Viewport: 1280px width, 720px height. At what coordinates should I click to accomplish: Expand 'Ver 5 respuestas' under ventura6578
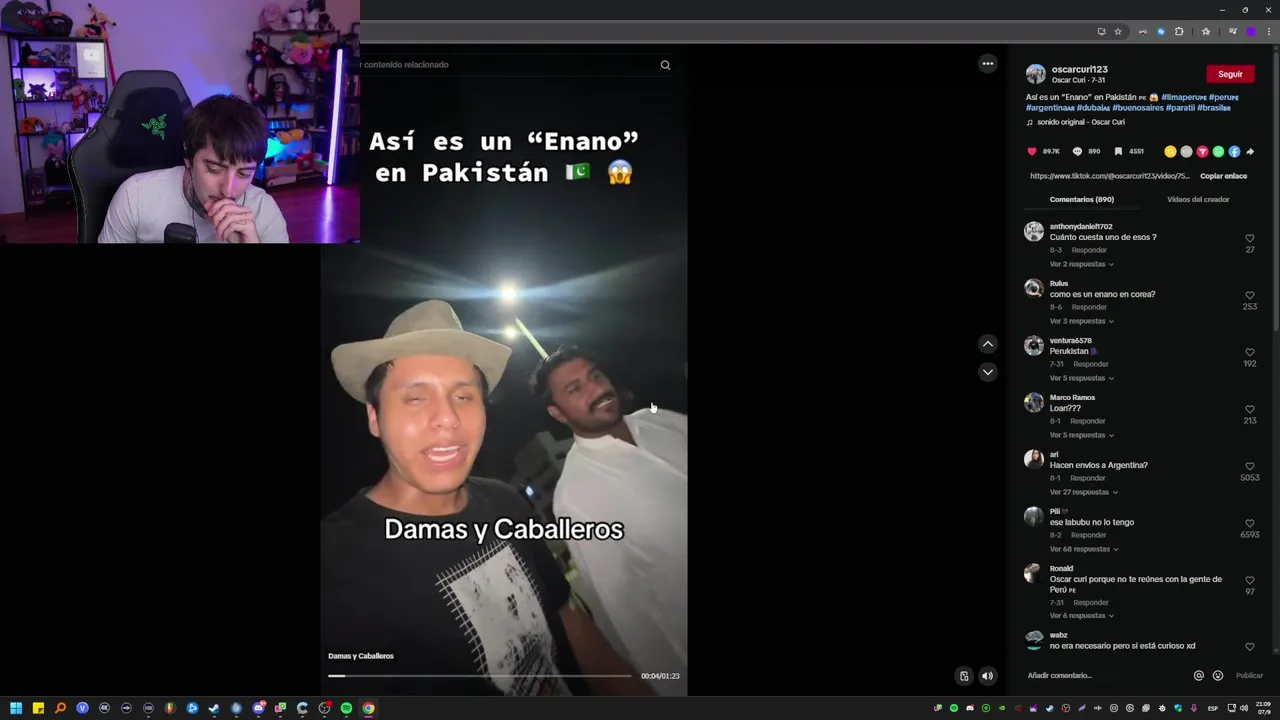1081,378
